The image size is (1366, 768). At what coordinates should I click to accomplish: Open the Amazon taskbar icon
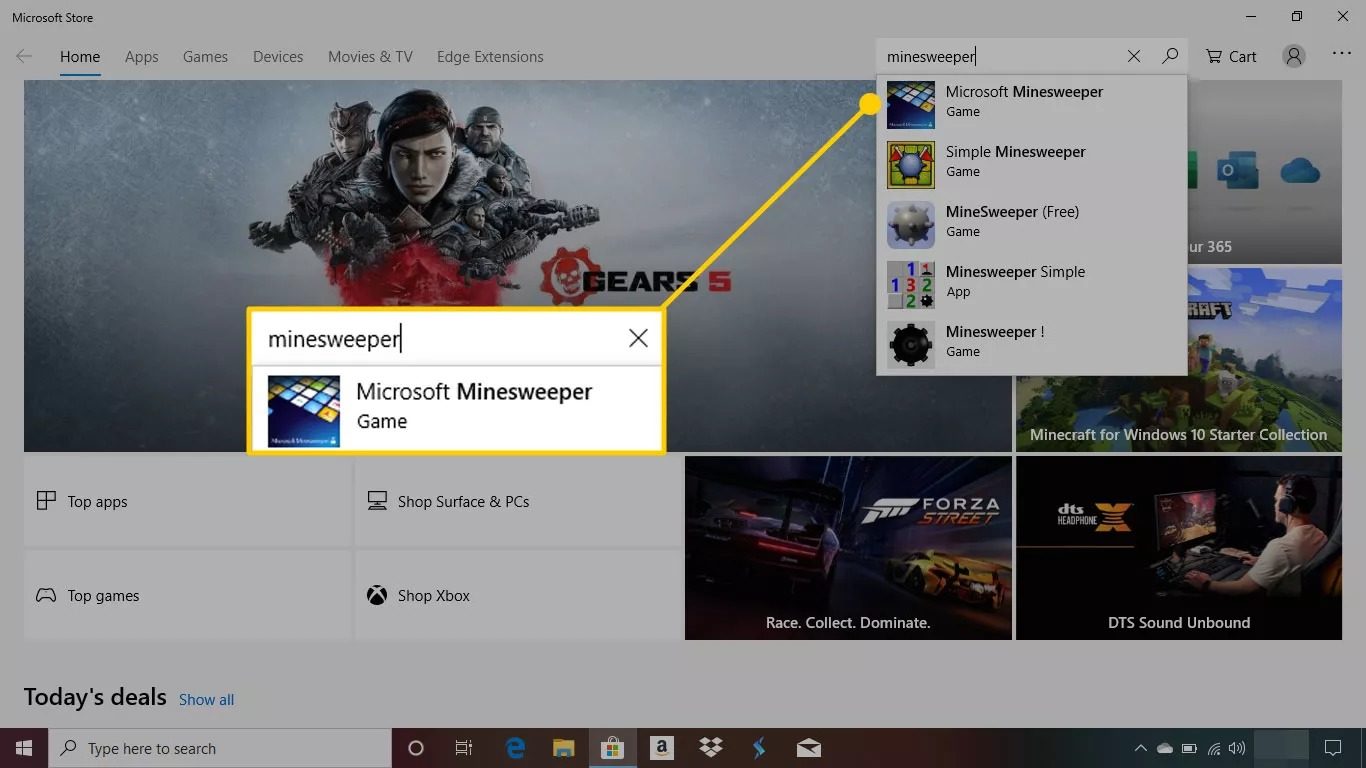(661, 748)
